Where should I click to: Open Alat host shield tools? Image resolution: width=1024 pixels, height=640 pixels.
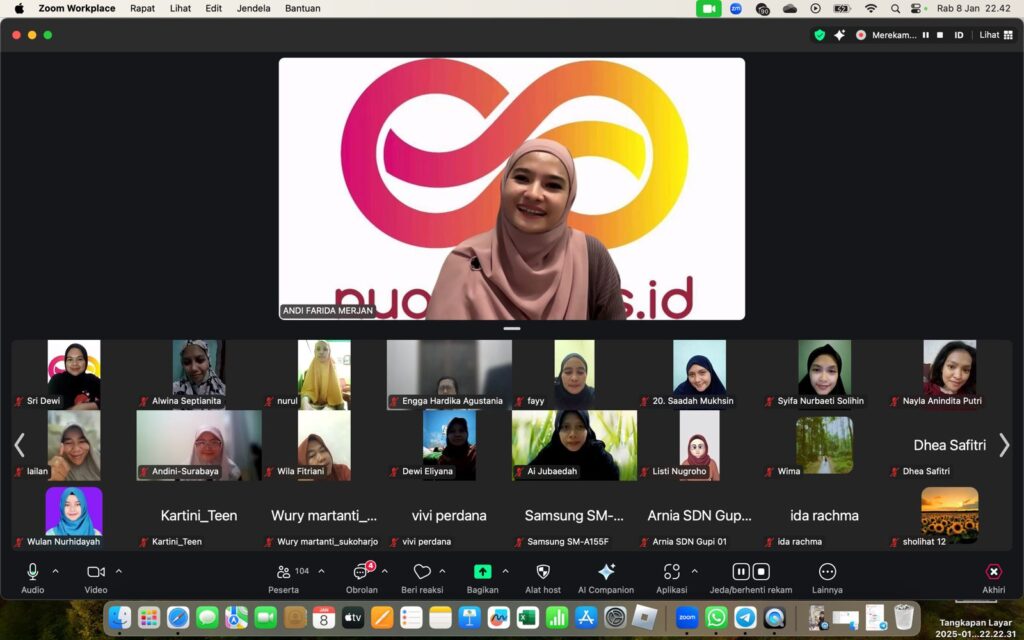[543, 572]
